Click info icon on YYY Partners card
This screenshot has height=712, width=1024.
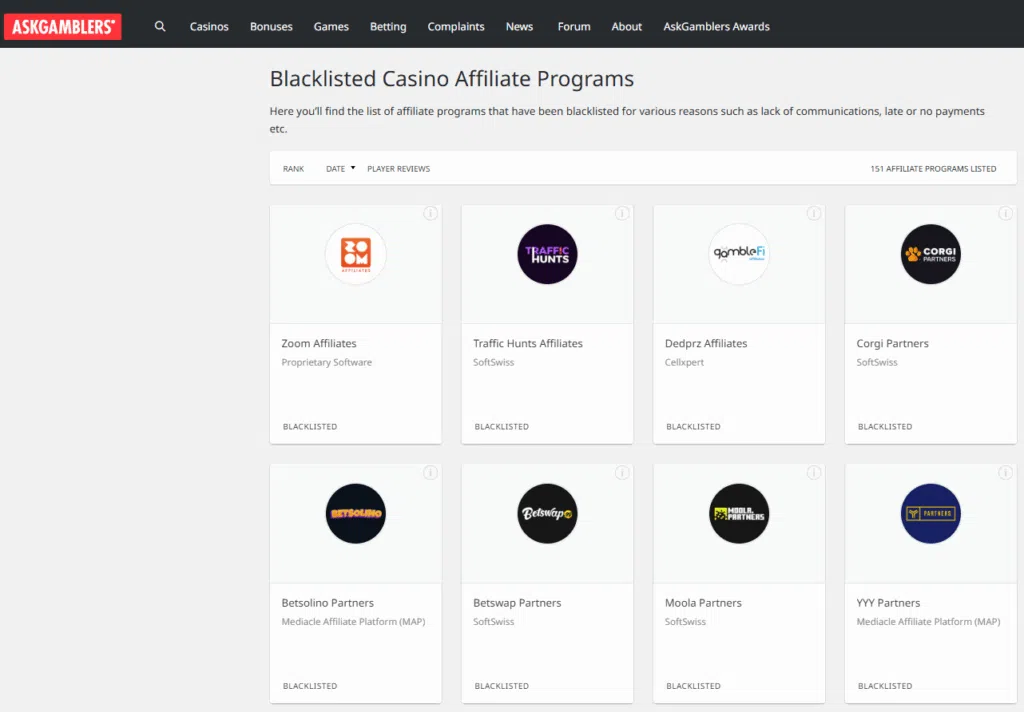(1005, 473)
